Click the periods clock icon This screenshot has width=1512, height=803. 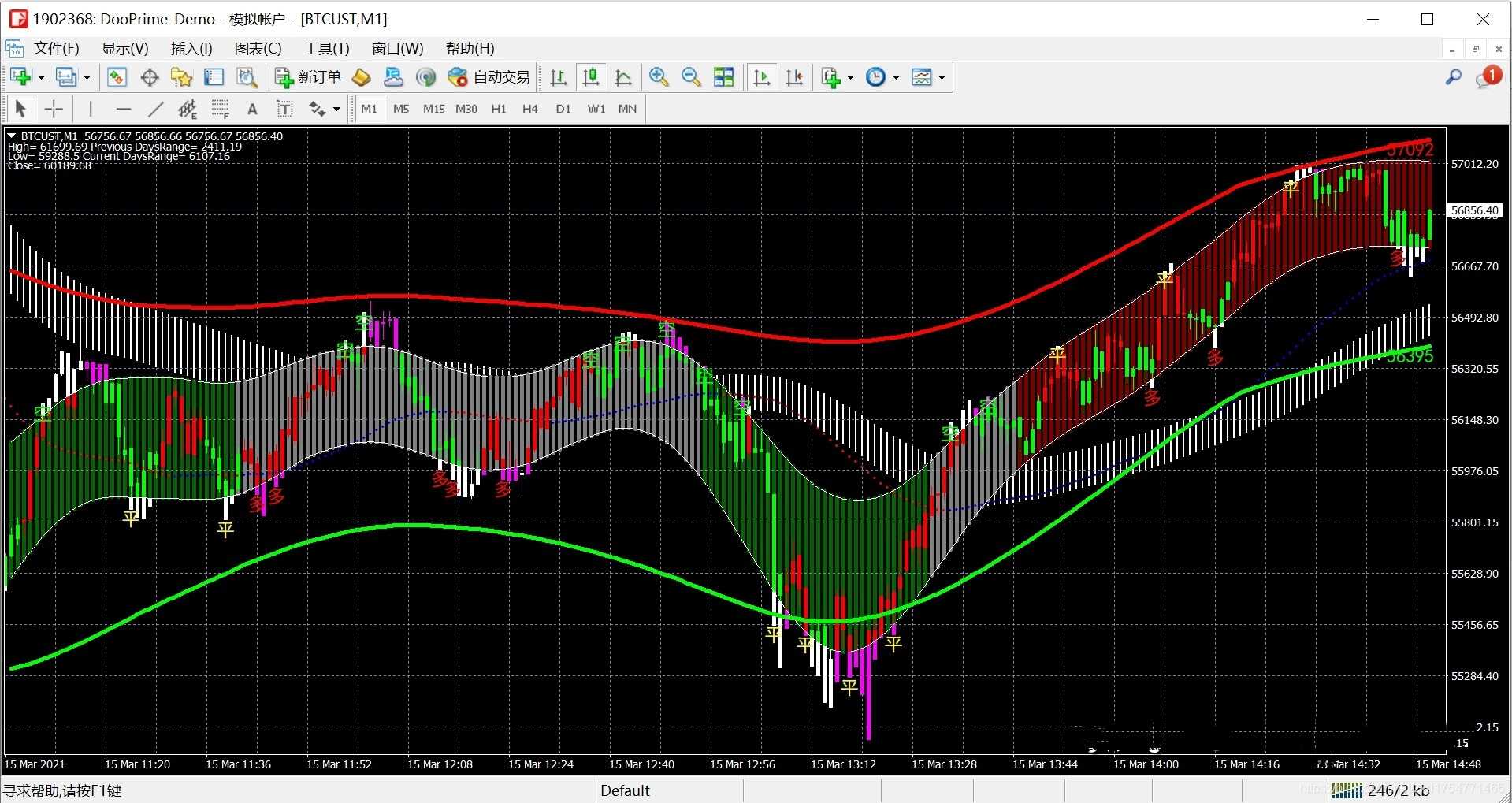point(875,77)
